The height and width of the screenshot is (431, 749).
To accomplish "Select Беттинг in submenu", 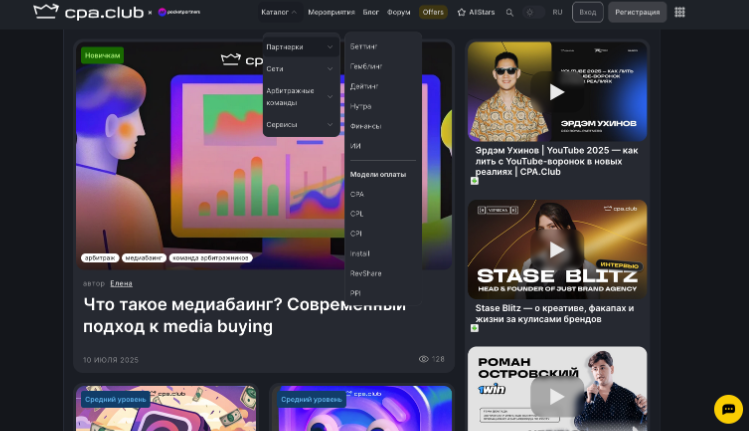I will click(x=364, y=46).
